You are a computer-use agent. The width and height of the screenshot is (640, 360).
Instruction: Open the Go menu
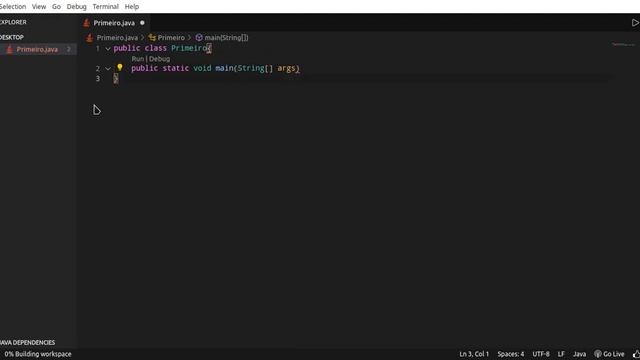tap(56, 7)
